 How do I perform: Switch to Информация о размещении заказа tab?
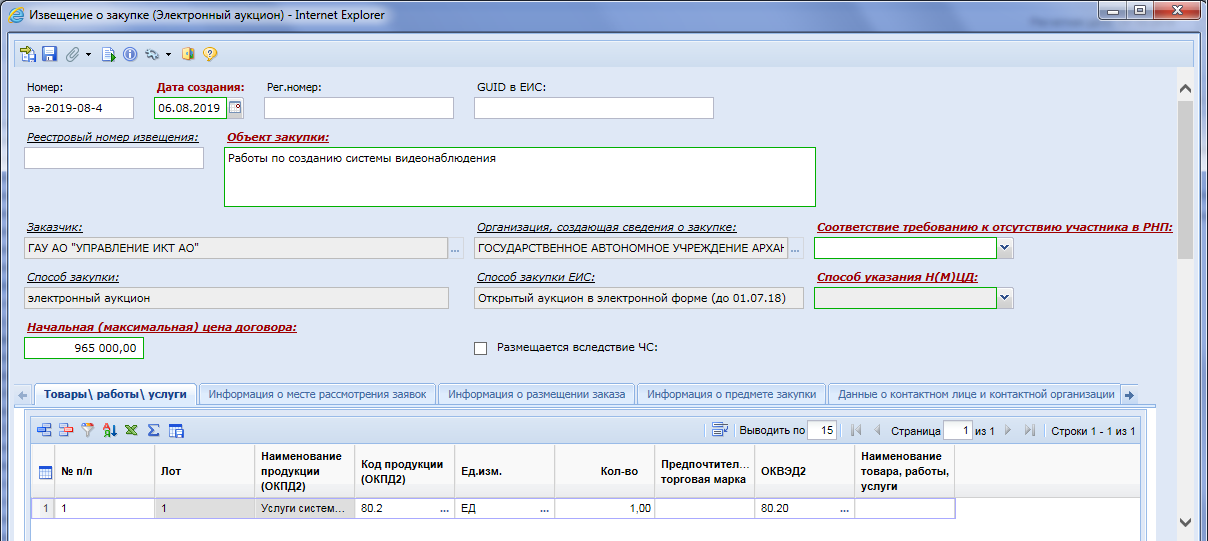(536, 394)
